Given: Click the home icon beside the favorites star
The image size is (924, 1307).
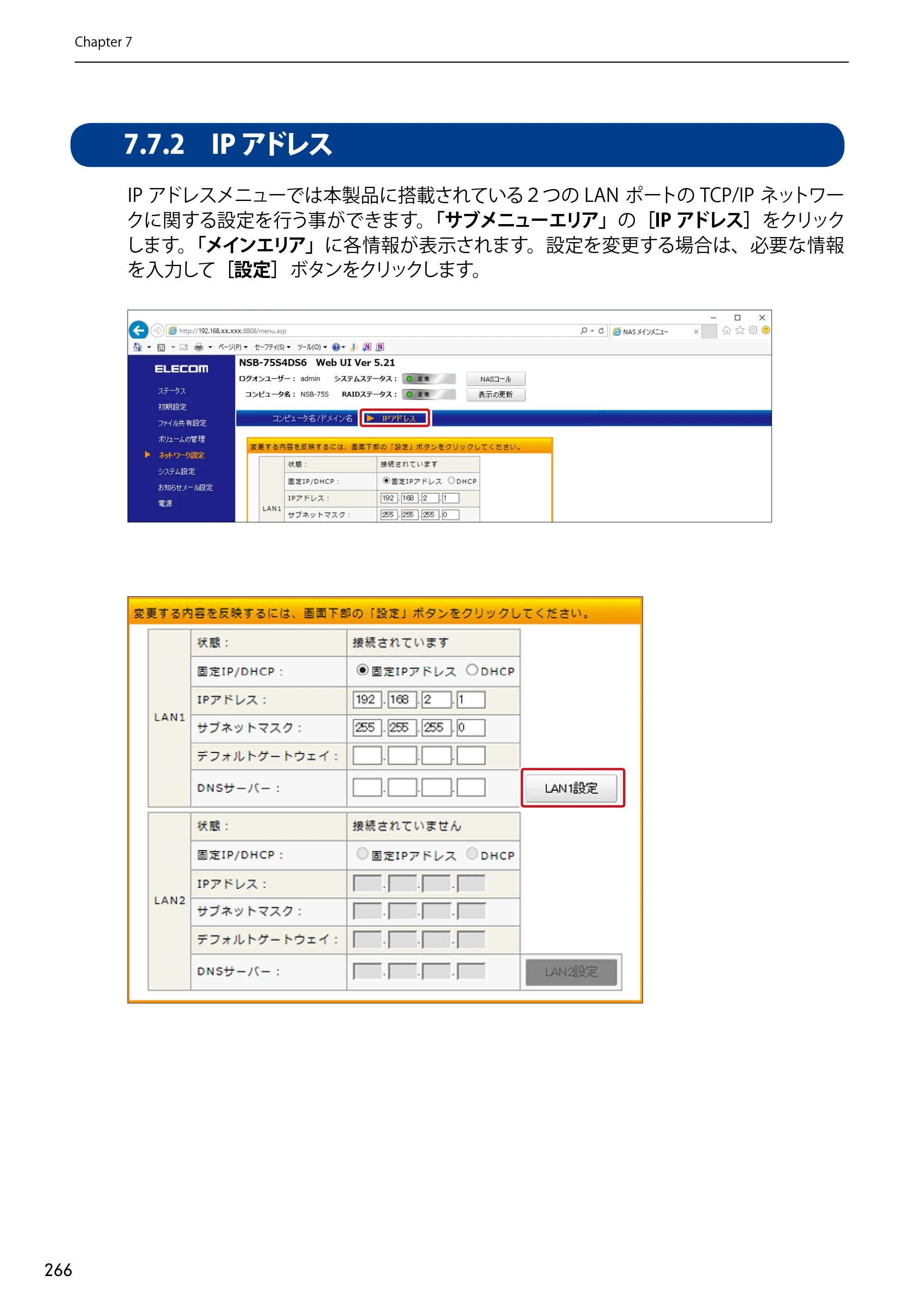Looking at the screenshot, I should tap(726, 330).
